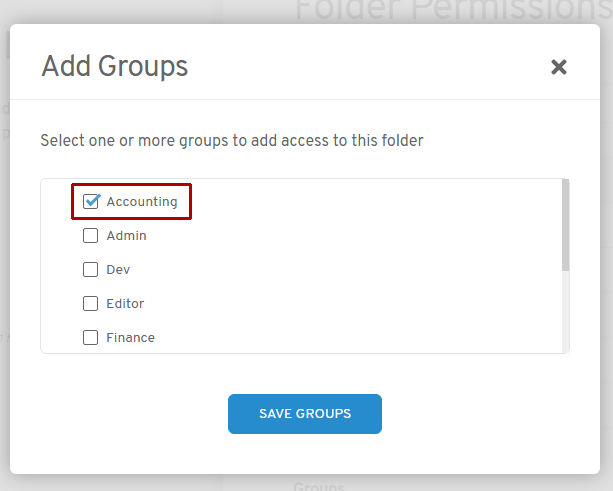
Task: Click the group list scrollbar thumb
Action: 565,225
